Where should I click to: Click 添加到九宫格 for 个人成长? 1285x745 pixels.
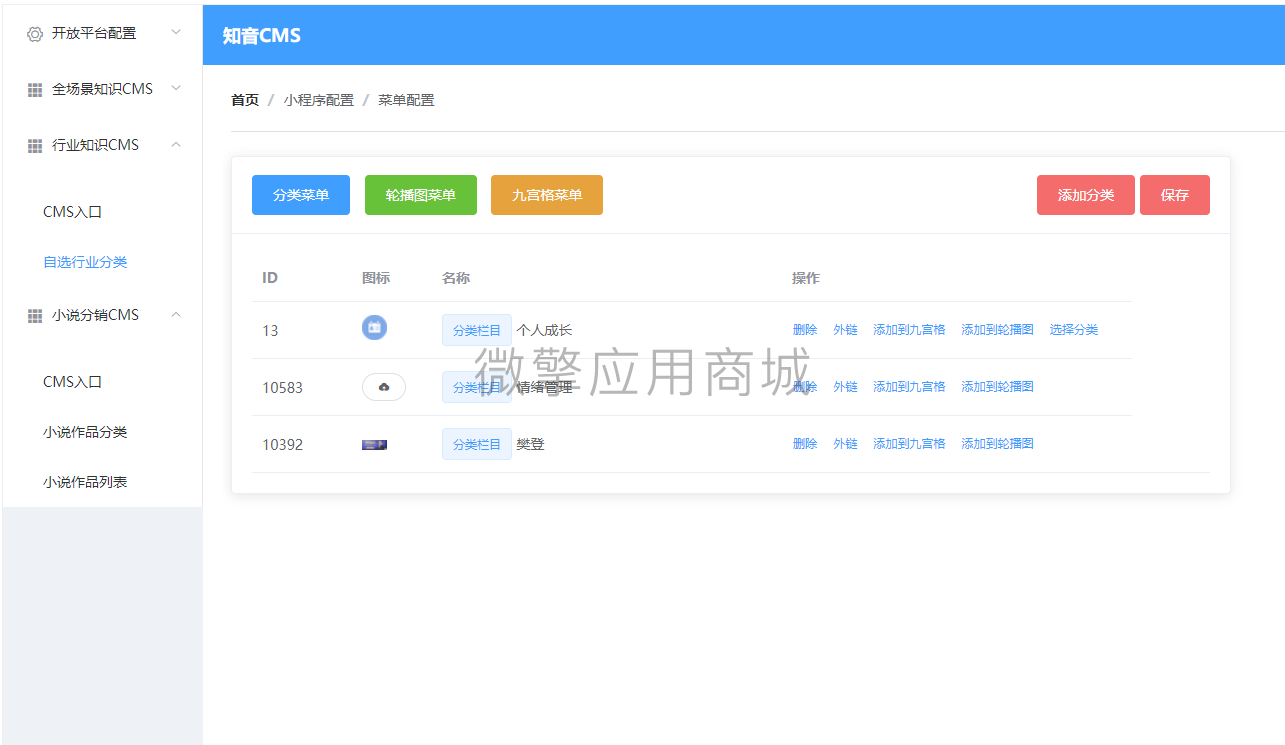[909, 330]
